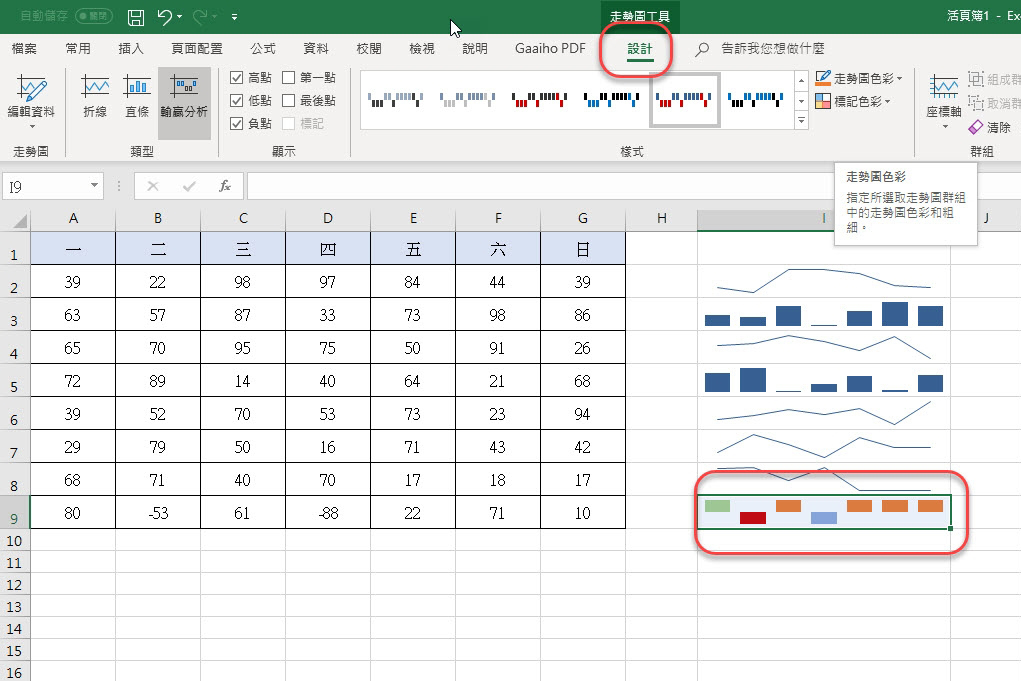Screen dimensions: 1021x681
Task: Open the Gaaiho PDF ribbon tab
Action: pos(549,47)
